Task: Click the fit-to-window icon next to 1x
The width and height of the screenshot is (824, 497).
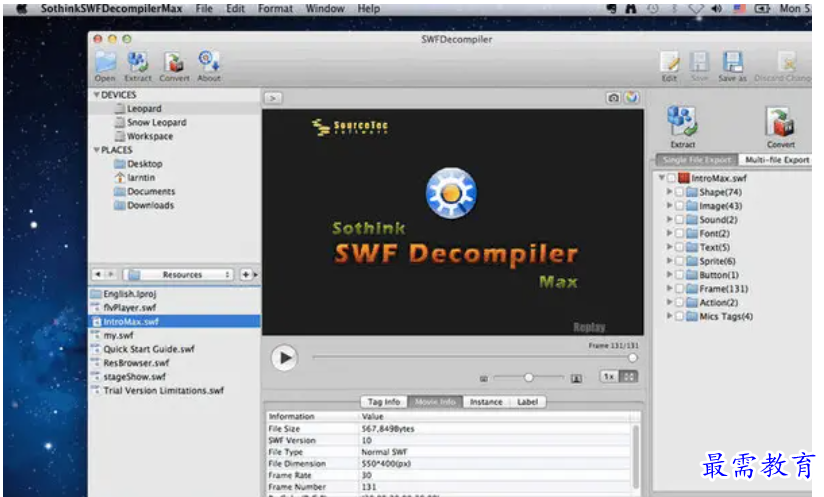Action: 629,377
